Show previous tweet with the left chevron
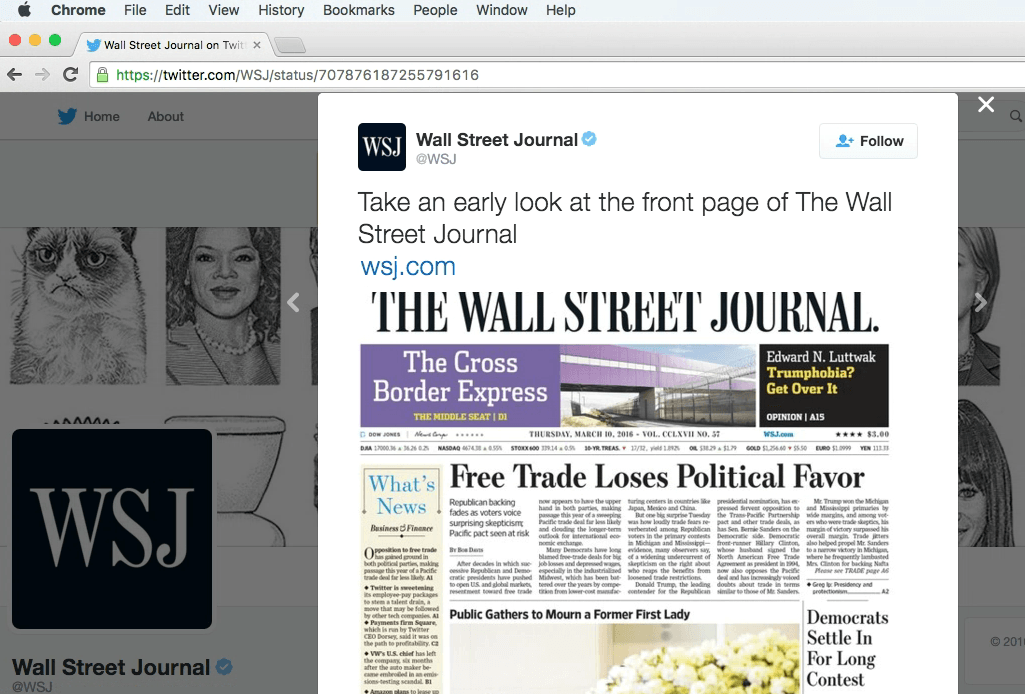The width and height of the screenshot is (1025, 694). click(294, 302)
